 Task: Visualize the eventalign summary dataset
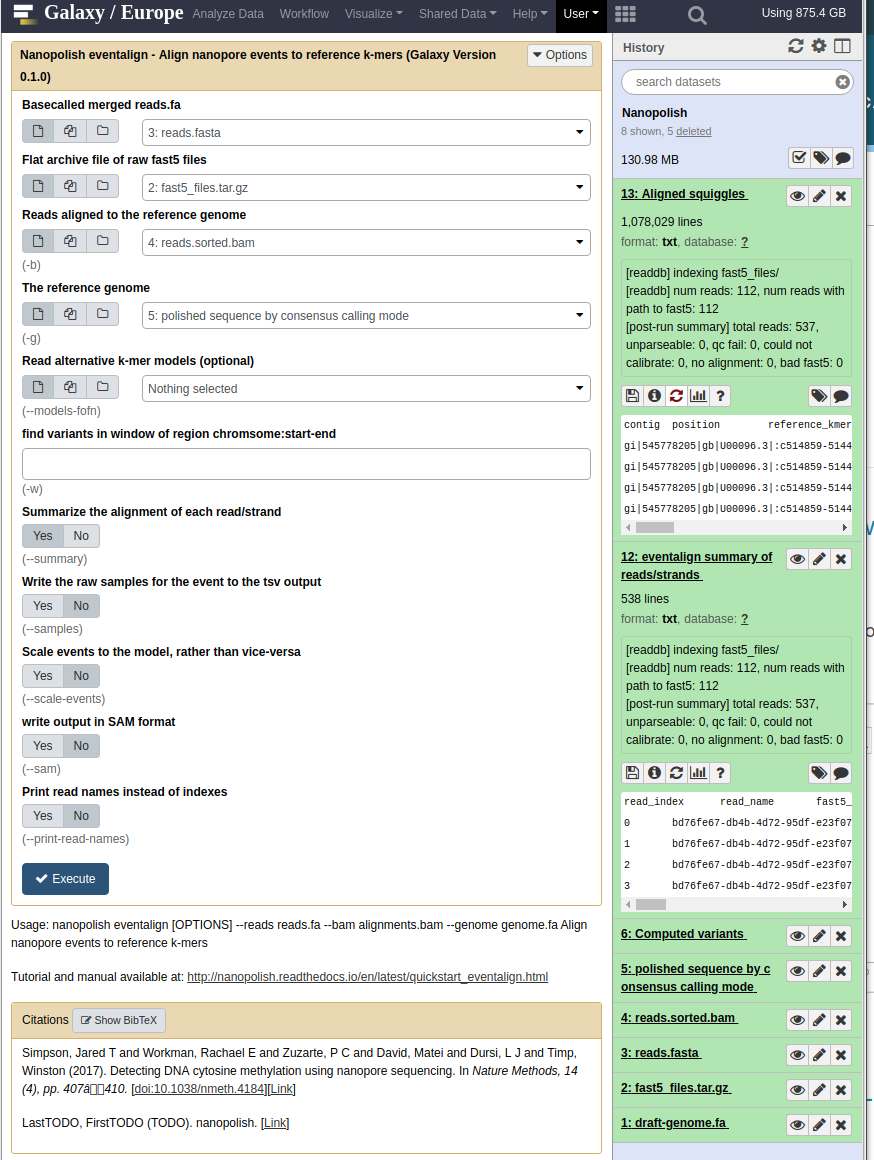(x=698, y=773)
